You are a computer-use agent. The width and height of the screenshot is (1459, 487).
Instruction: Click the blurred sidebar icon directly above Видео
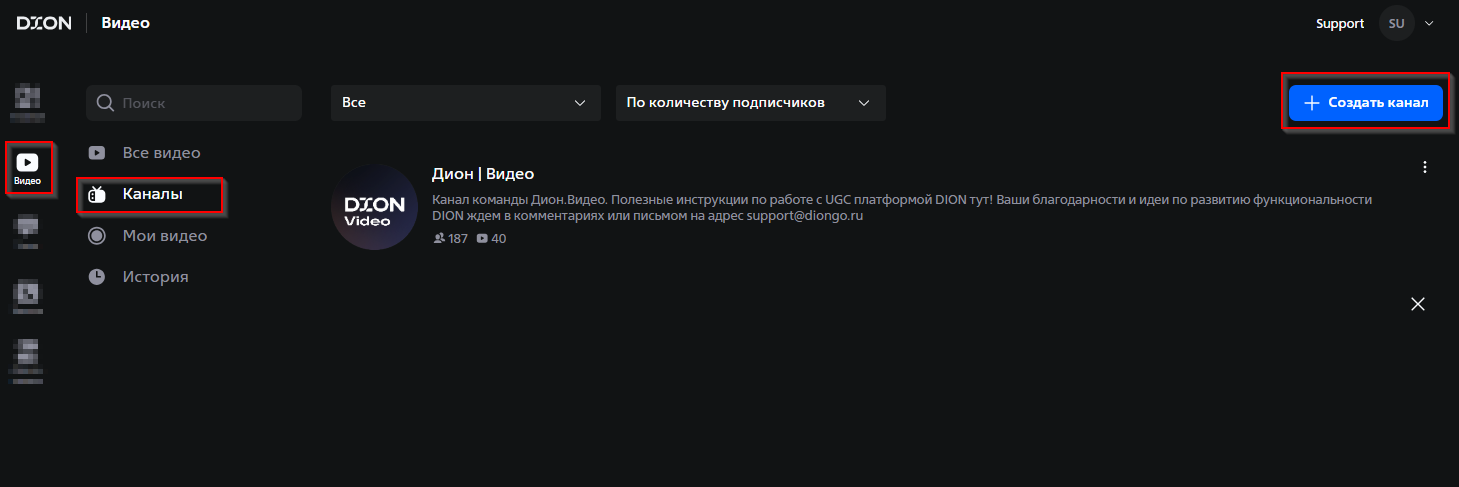coord(27,102)
